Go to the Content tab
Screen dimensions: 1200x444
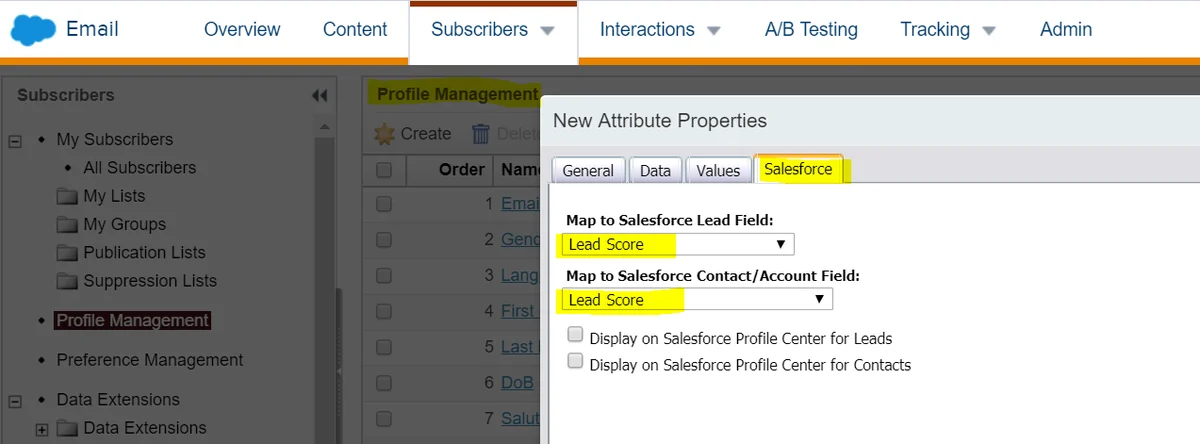[355, 29]
